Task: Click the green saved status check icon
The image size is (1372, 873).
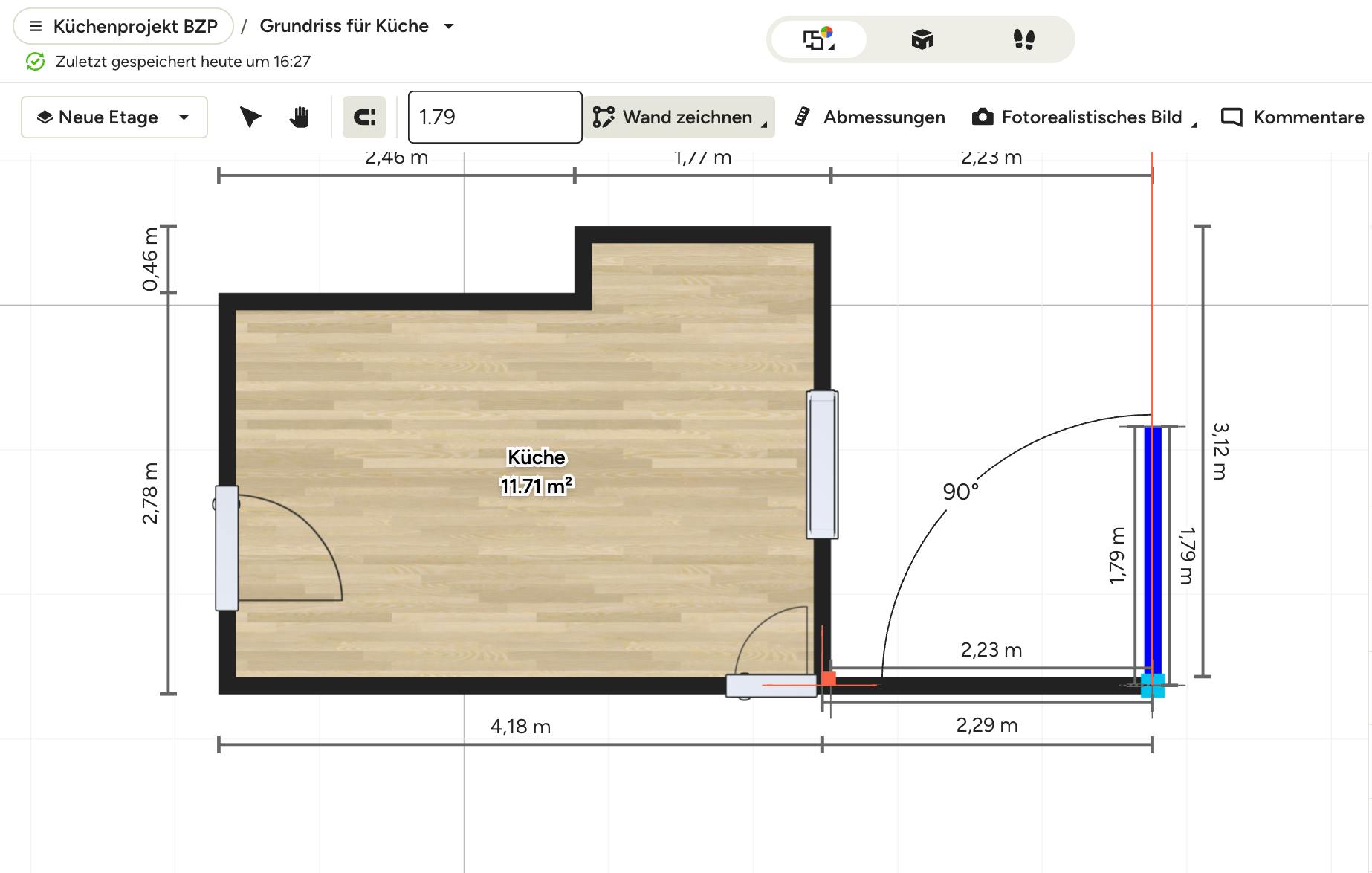Action: 35,62
